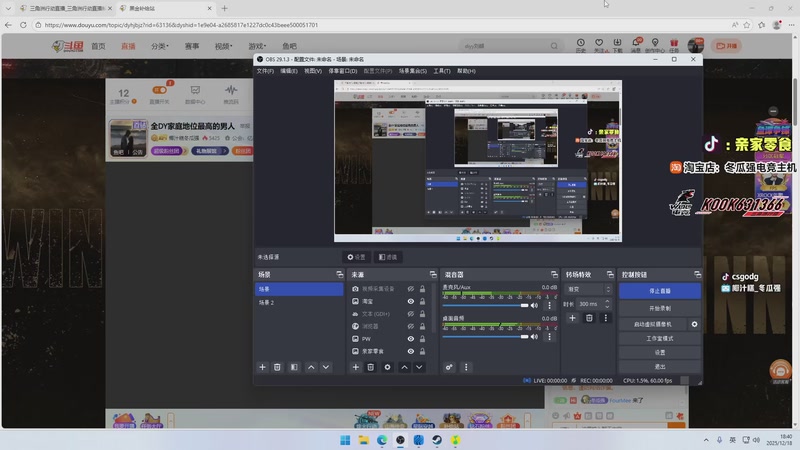This screenshot has width=800, height=450.
Task: Click the 停止直播 button
Action: pyautogui.click(x=660, y=291)
